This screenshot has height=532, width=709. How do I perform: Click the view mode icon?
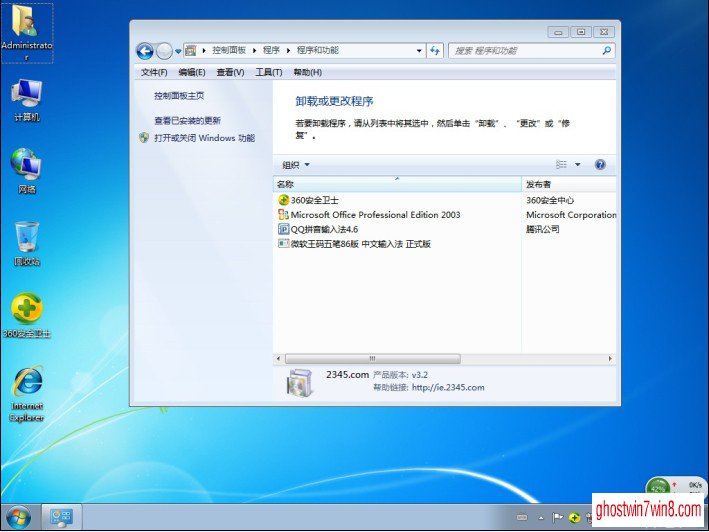[561, 165]
